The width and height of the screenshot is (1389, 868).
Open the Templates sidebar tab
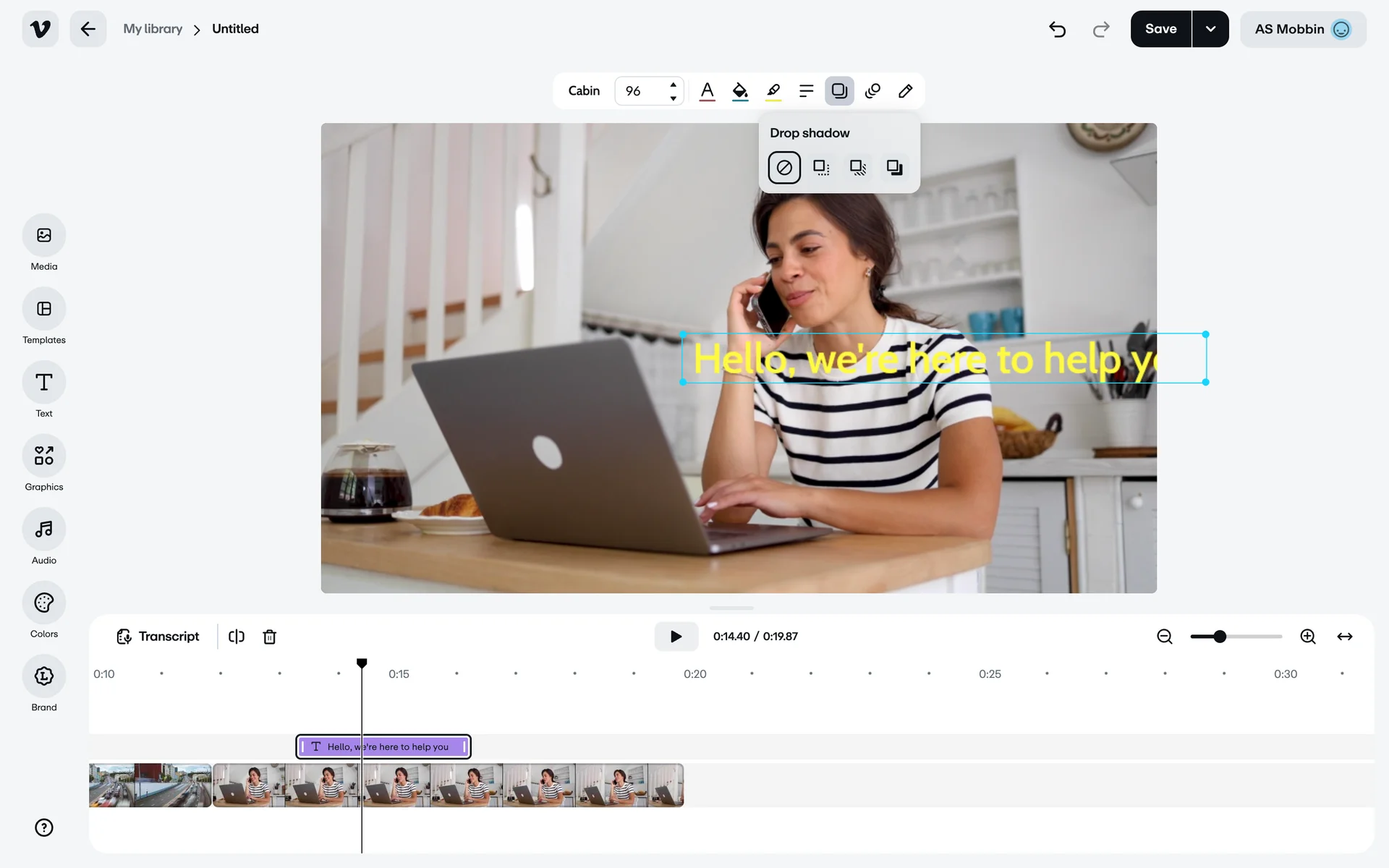pos(44,309)
